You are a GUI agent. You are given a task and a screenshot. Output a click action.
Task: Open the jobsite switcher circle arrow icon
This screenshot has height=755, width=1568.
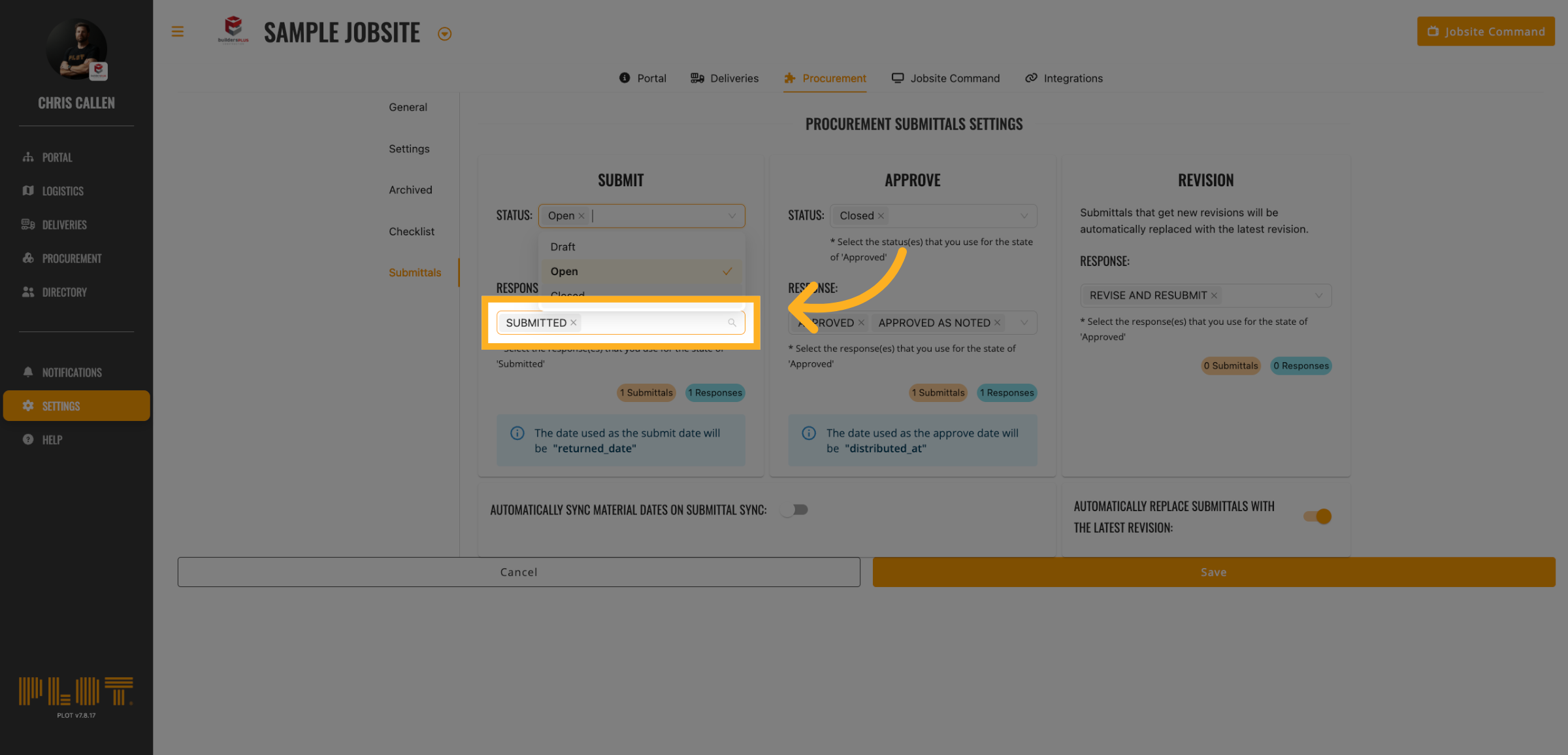pyautogui.click(x=444, y=34)
